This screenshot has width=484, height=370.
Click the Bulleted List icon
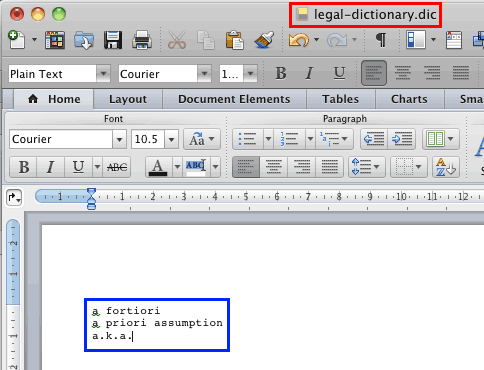coord(247,139)
